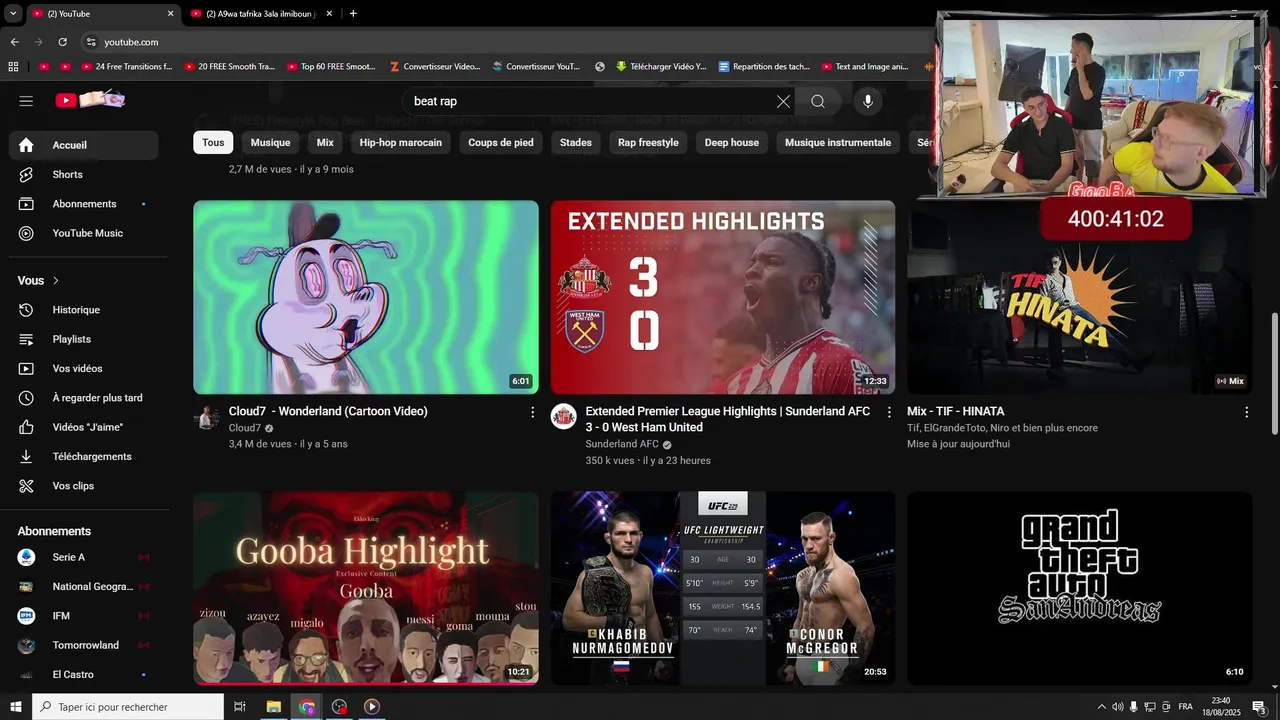Play the Khabib vs McGregor thumbnail
1280x720 pixels.
tap(723, 588)
